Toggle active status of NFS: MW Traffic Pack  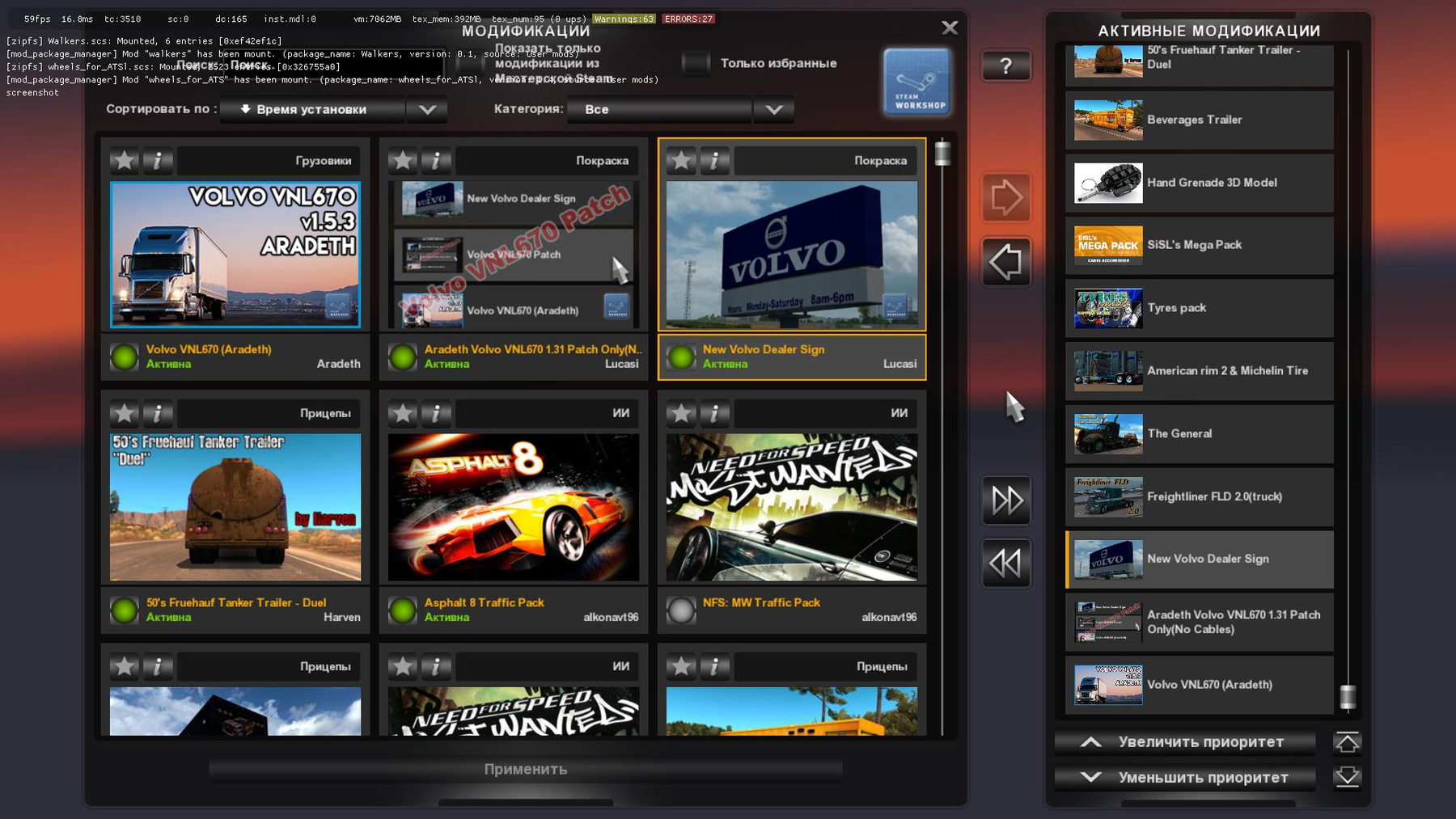[x=681, y=610]
